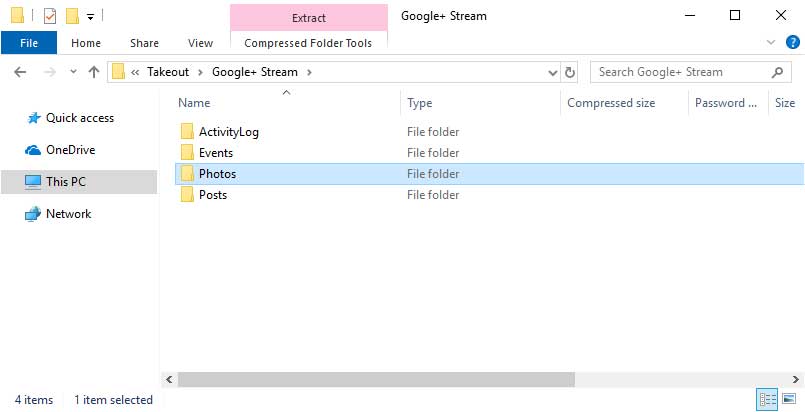Screen dimensions: 805x412
Task: Sort by the Size column header
Action: 786,103
